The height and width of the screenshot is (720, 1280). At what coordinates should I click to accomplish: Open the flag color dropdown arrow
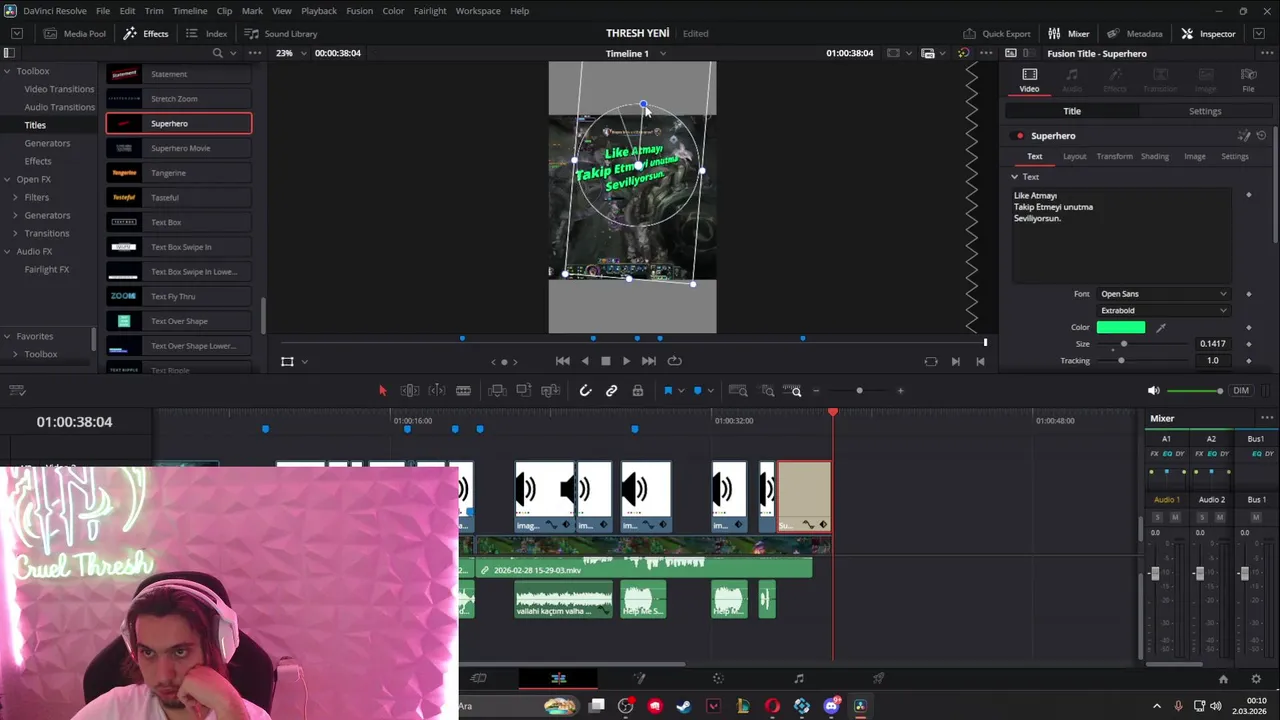(681, 391)
